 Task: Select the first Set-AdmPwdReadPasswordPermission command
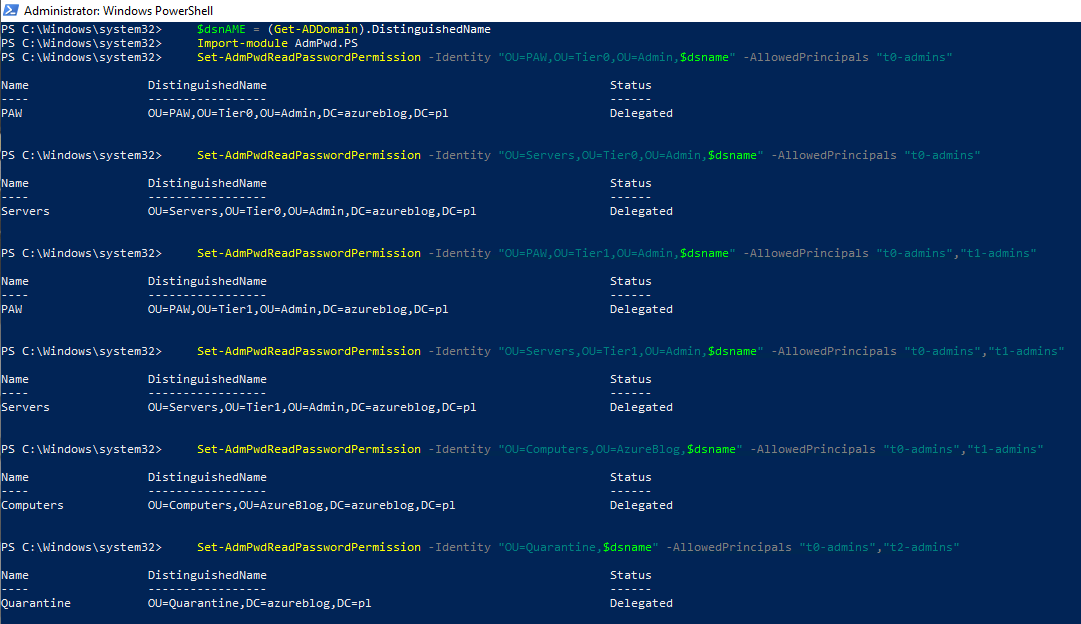308,57
